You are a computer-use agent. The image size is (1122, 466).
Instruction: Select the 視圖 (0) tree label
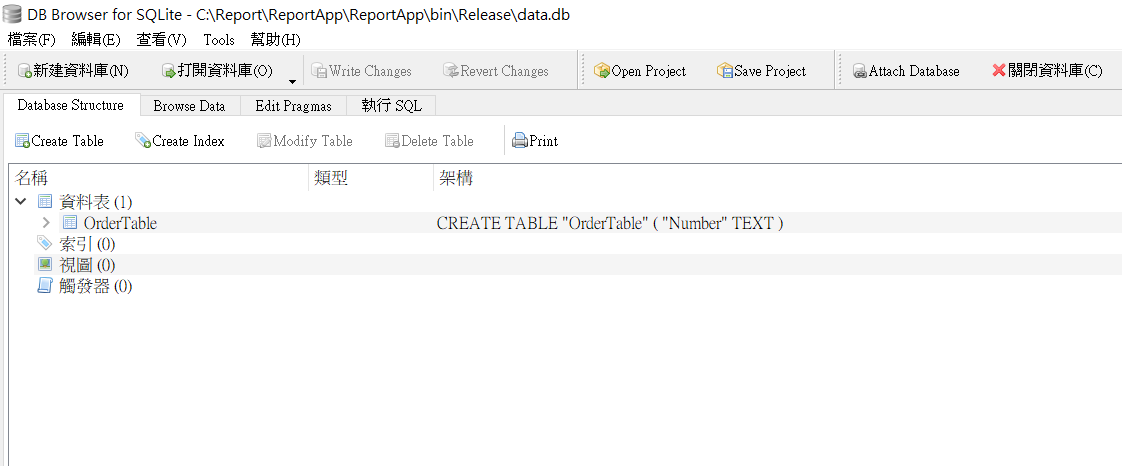coord(87,266)
